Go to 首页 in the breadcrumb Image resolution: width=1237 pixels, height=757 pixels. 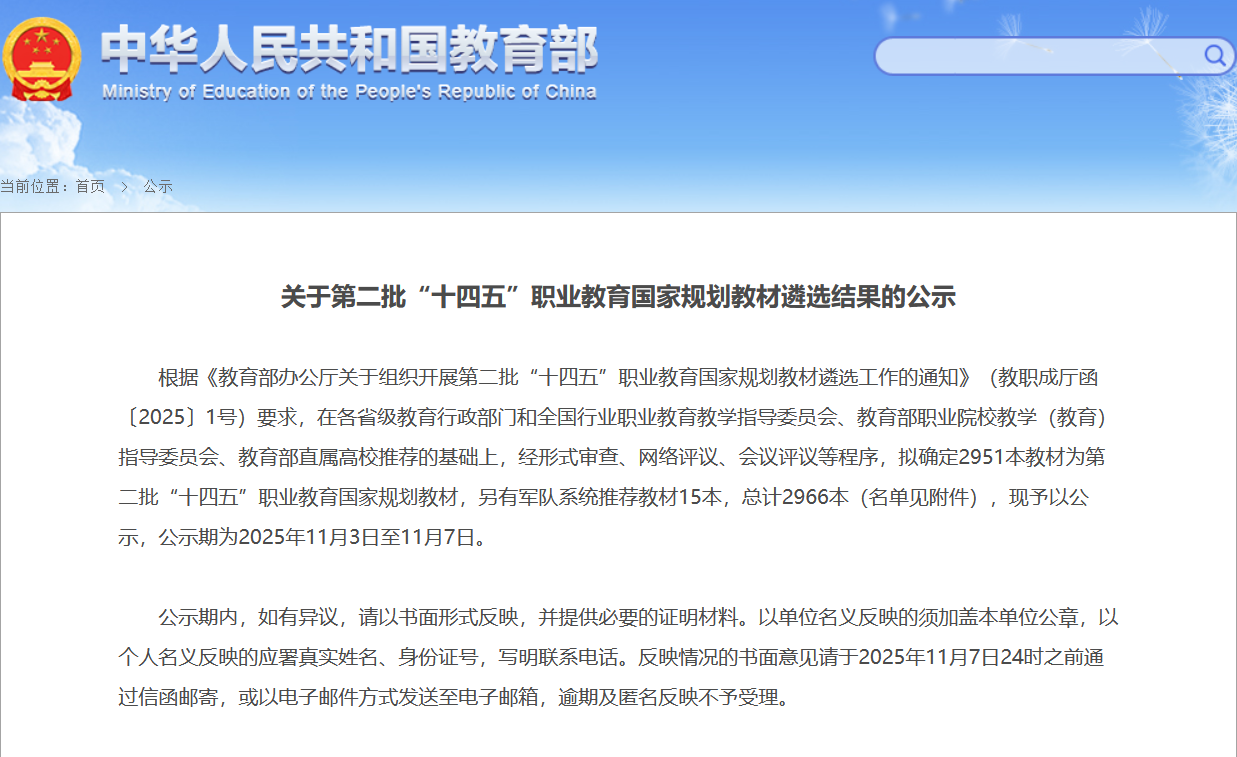coord(90,186)
